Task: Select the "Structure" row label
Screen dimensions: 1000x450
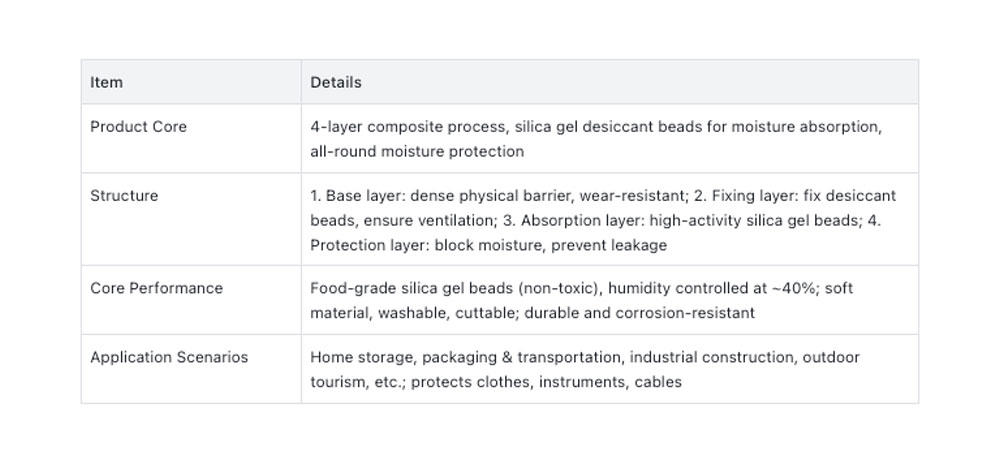Action: tap(124, 196)
